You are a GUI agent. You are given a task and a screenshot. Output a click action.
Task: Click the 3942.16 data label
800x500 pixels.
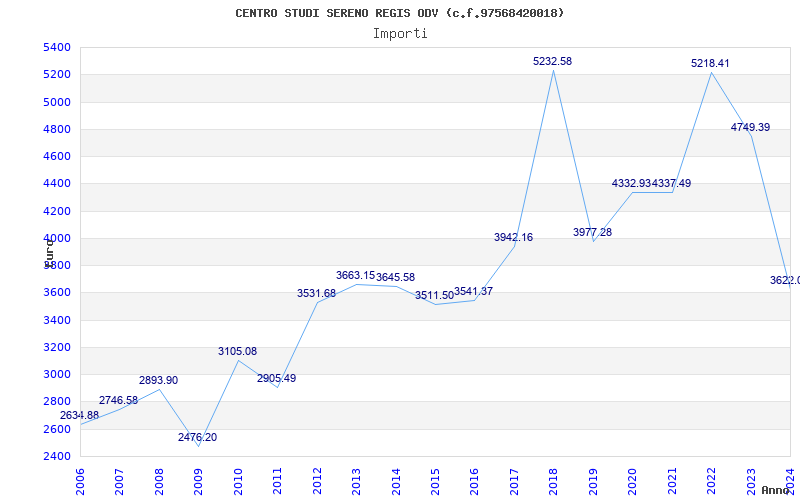[x=513, y=237]
